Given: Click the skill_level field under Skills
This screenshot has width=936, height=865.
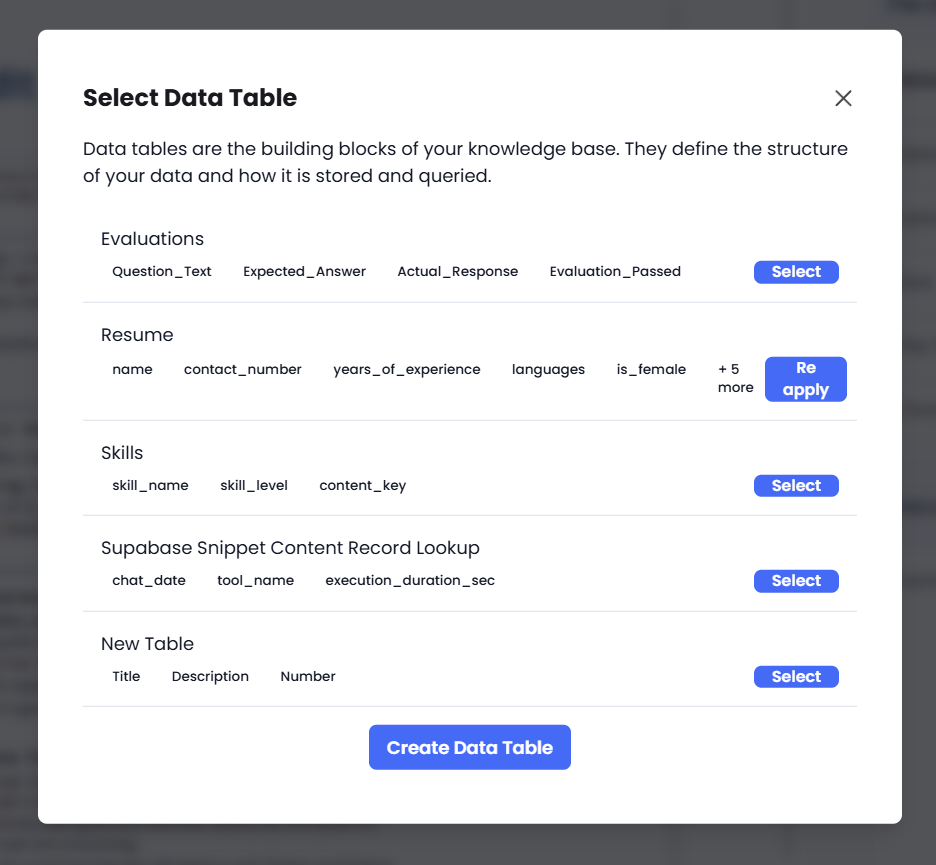Looking at the screenshot, I should pyautogui.click(x=254, y=485).
